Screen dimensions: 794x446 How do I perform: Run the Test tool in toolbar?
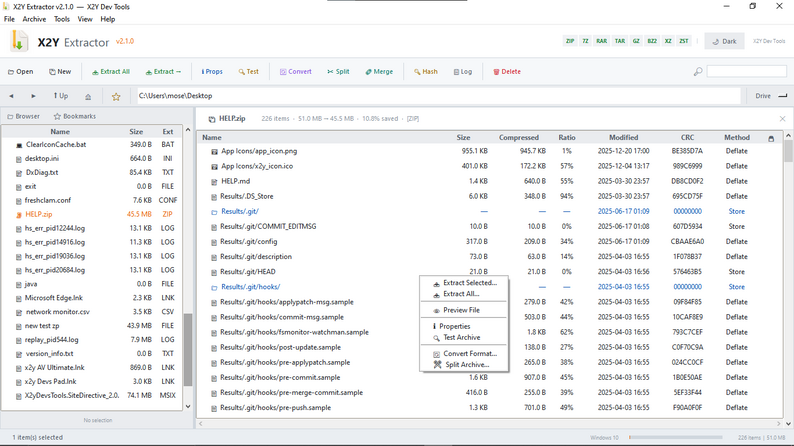pos(249,71)
